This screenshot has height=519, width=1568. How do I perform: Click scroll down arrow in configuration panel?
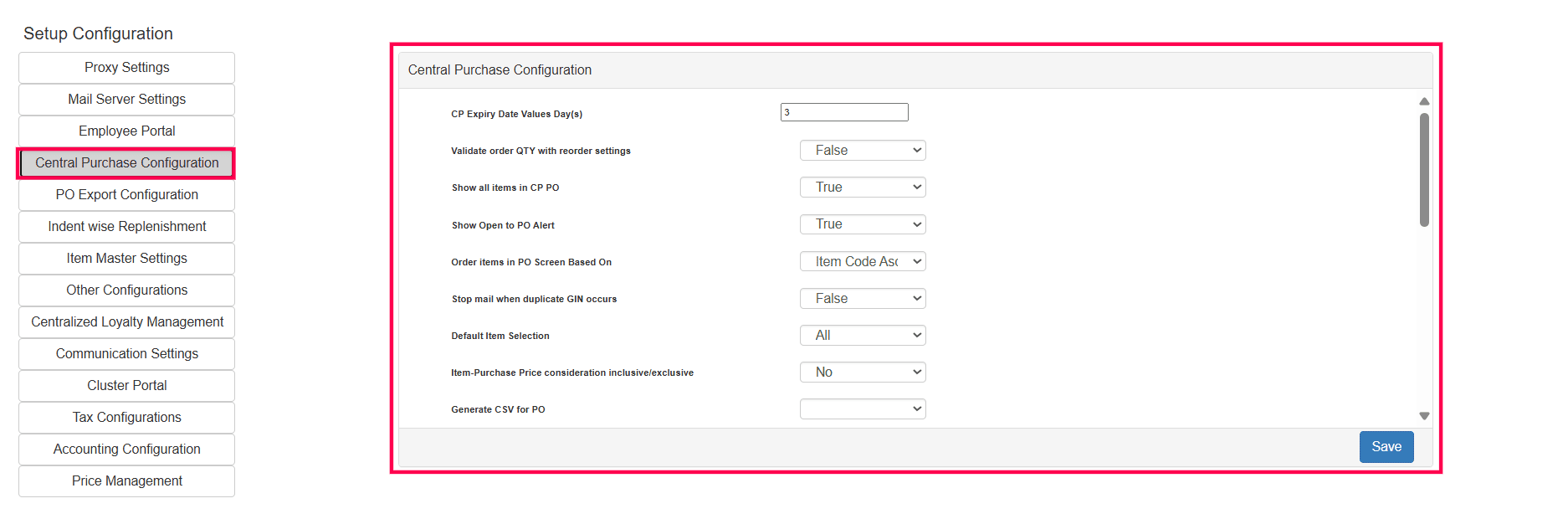click(x=1424, y=416)
